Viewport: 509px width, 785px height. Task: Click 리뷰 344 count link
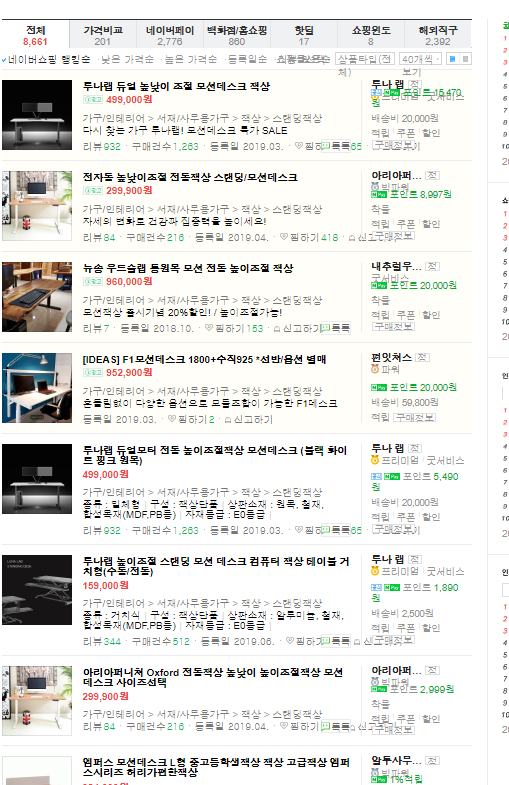pyautogui.click(x=102, y=641)
